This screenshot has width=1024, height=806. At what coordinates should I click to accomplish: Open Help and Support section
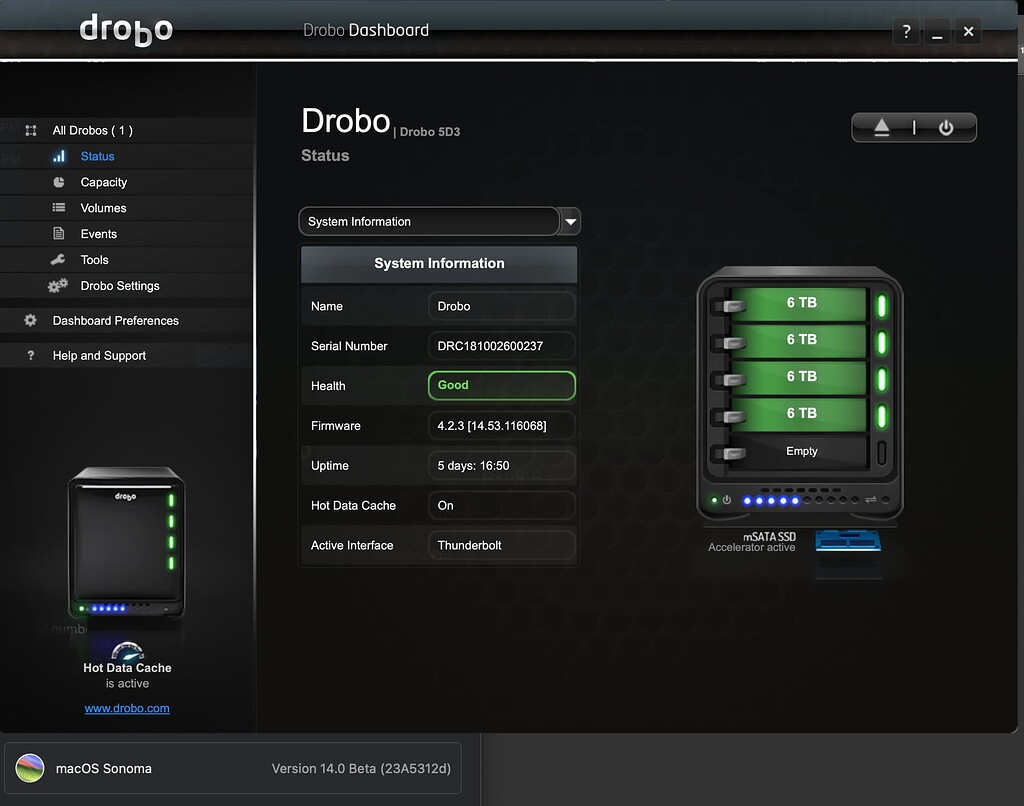coord(99,356)
